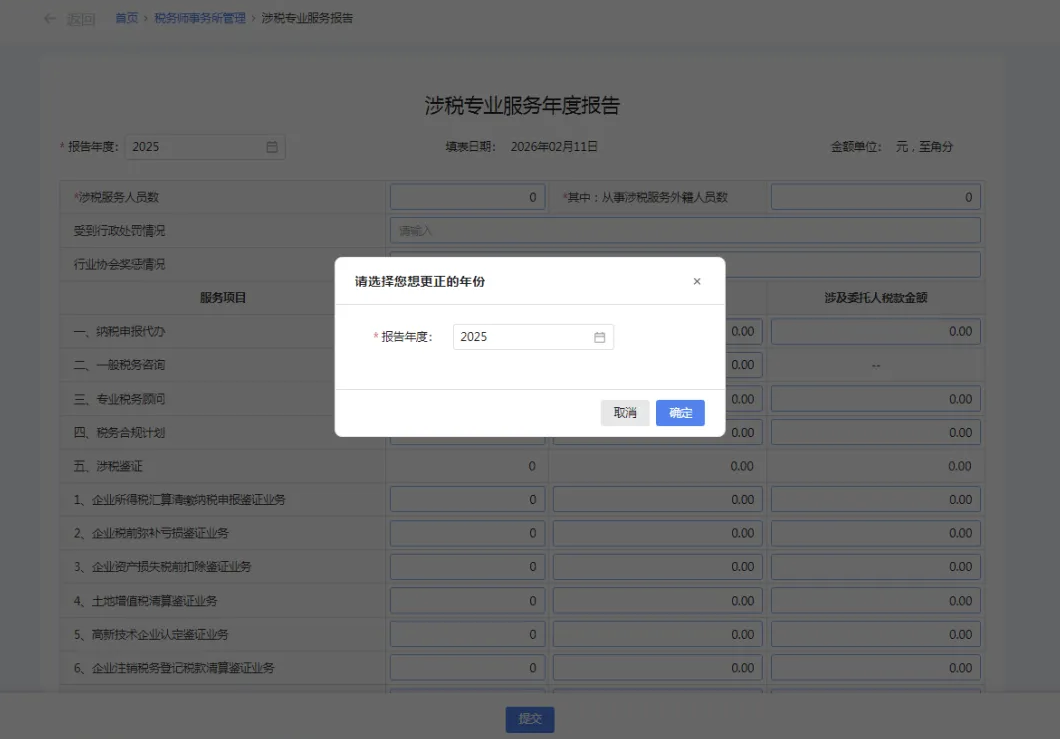Click the count field for 企业注销税务登记税款清算鉴证业务
This screenshot has height=739, width=1060.
467,667
